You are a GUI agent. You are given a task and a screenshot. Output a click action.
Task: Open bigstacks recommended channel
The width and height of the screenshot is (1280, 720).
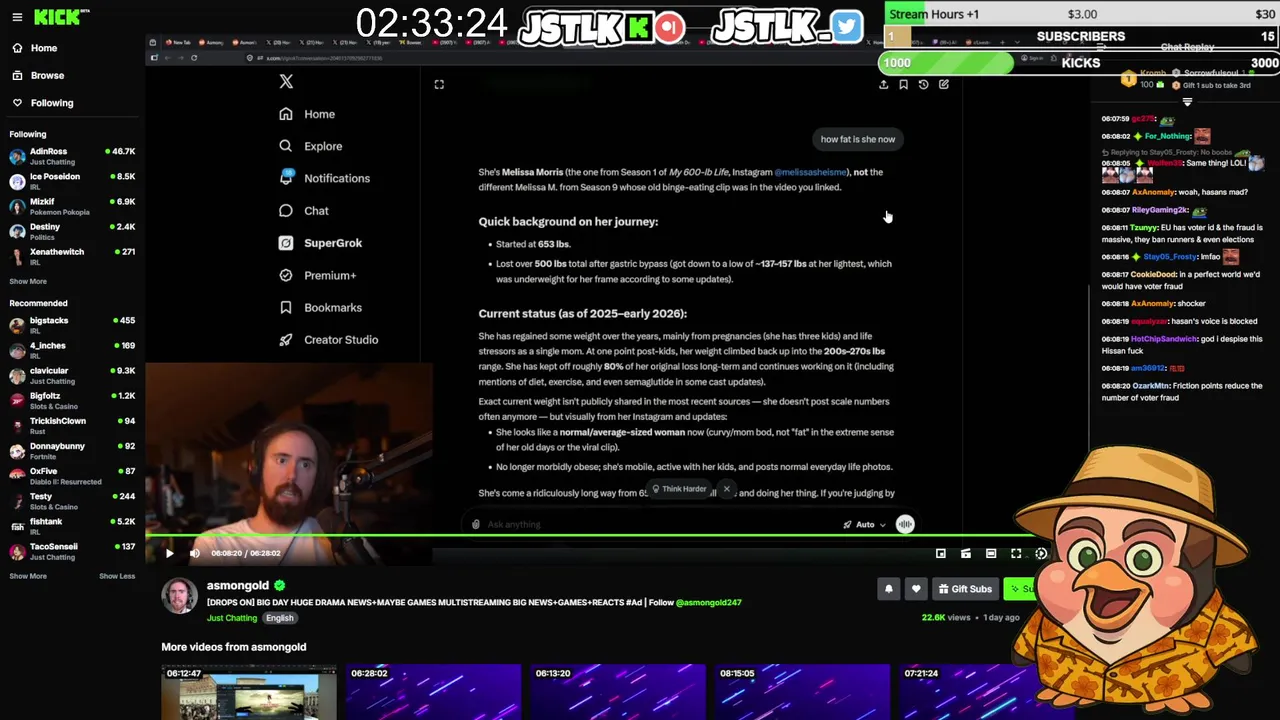pyautogui.click(x=72, y=325)
